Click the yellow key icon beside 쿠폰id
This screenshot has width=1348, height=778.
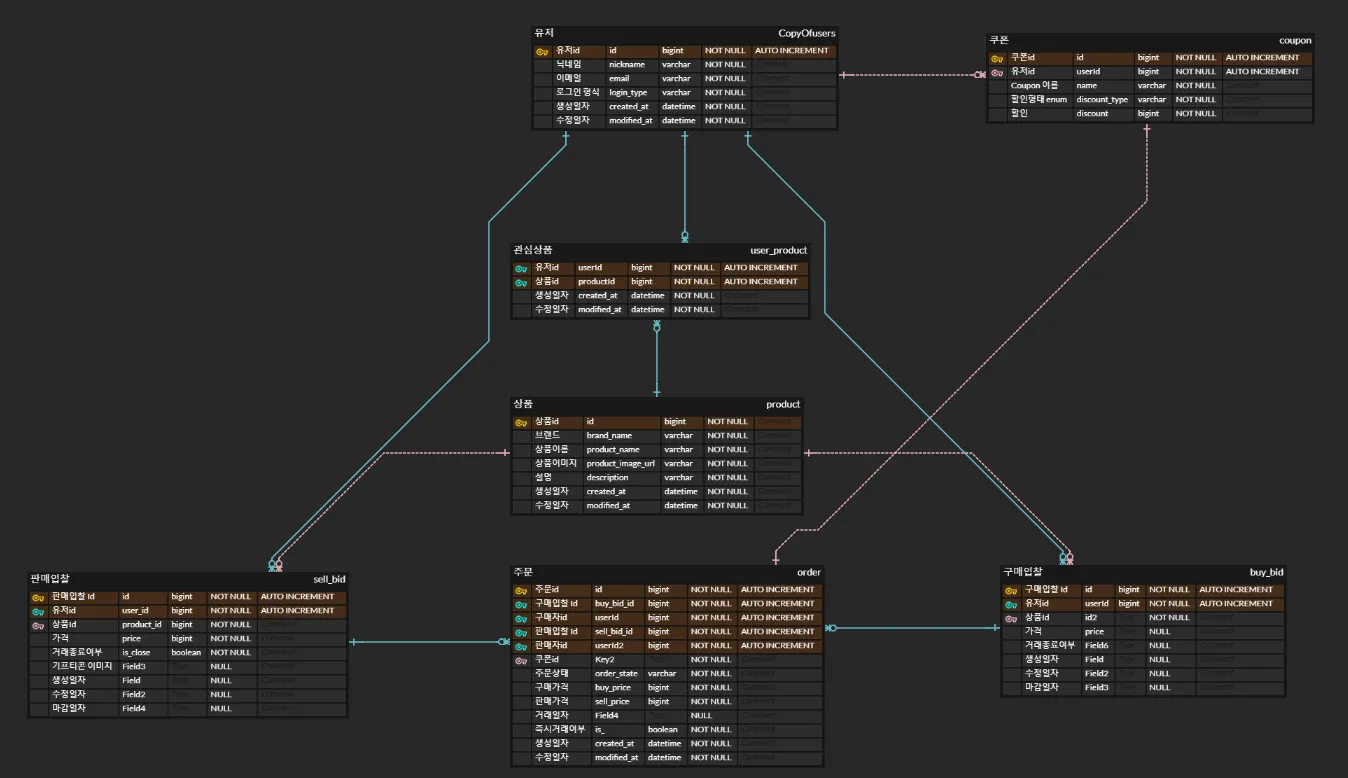pyautogui.click(x=996, y=58)
